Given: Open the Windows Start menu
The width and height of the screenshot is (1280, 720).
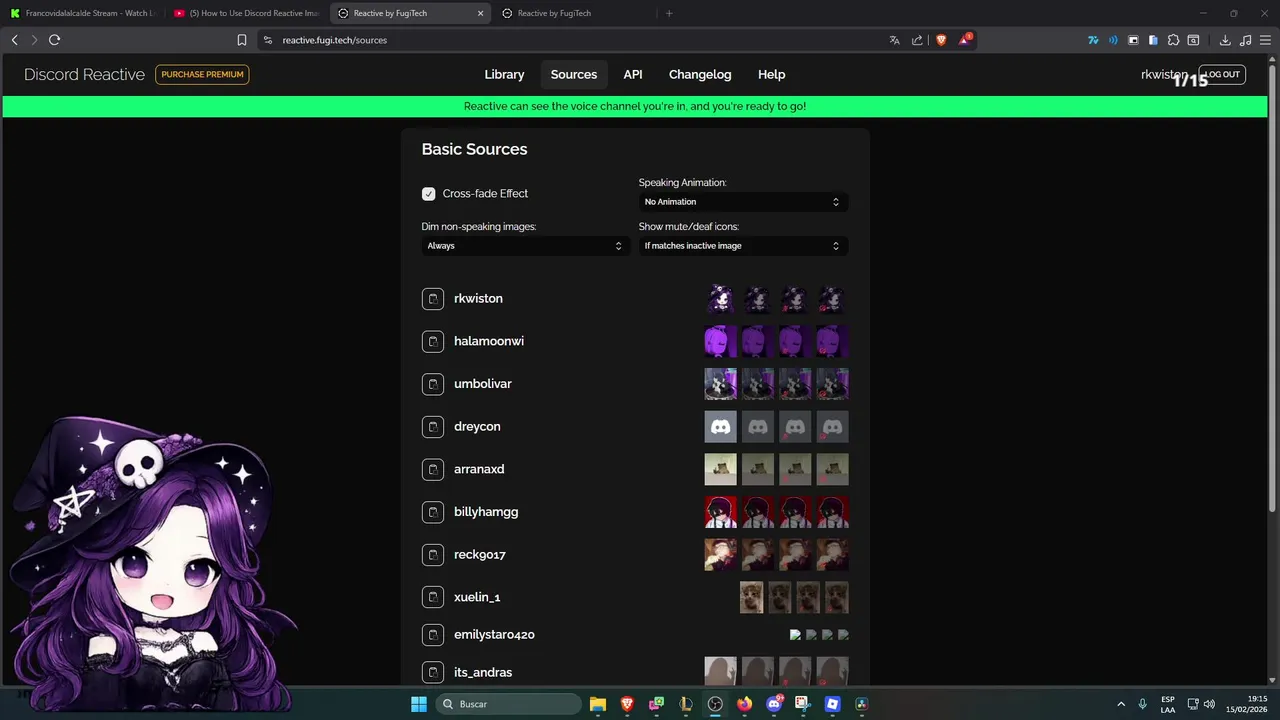Looking at the screenshot, I should (419, 704).
